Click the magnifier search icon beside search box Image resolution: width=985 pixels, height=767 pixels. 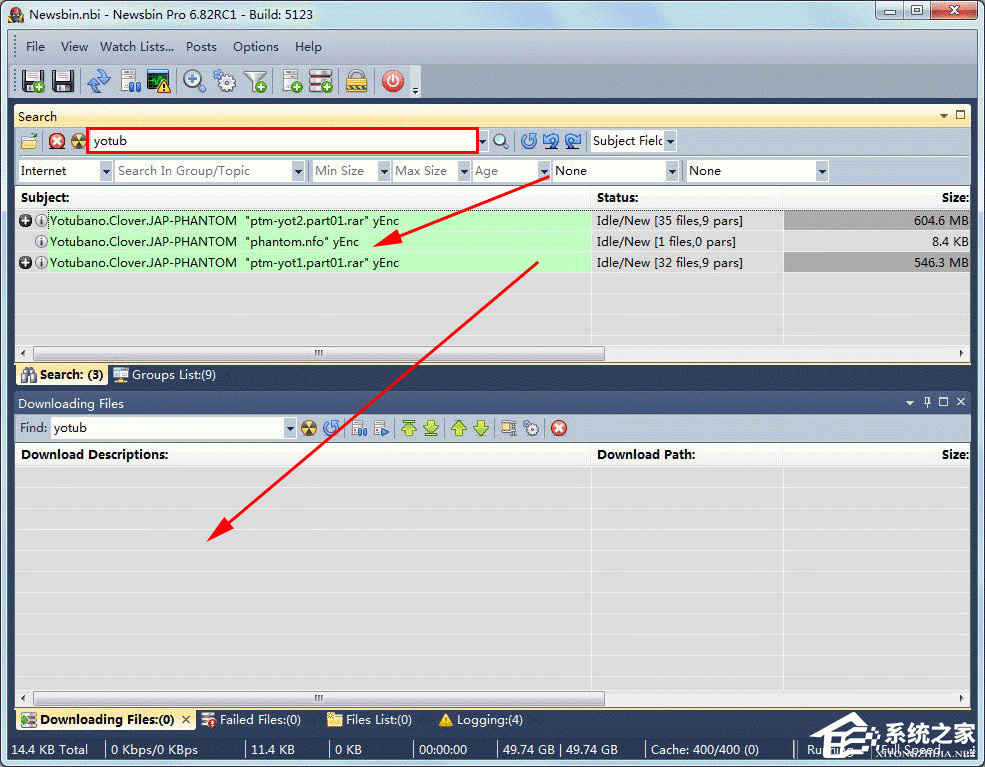point(501,141)
